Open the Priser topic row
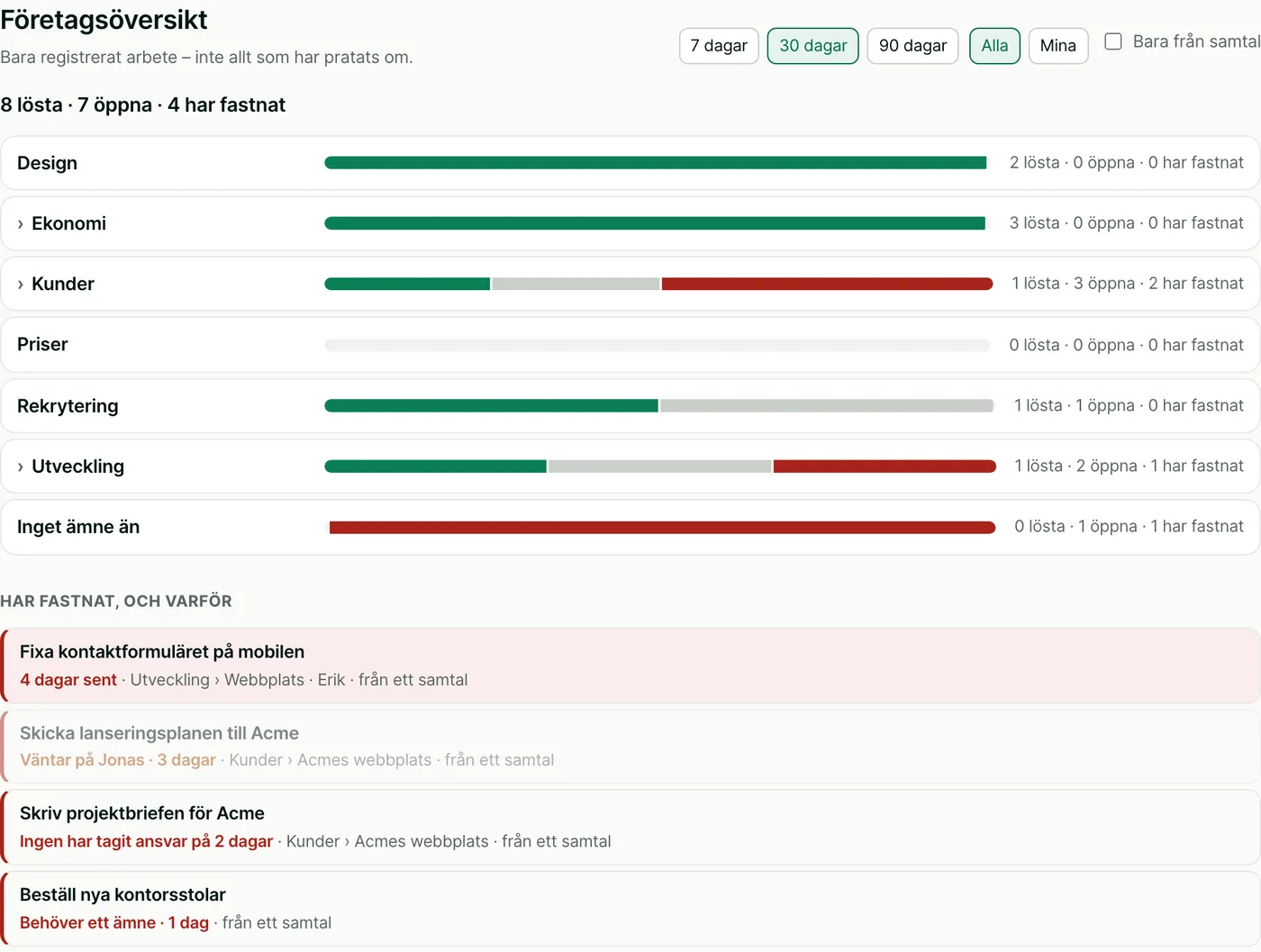 pos(630,345)
